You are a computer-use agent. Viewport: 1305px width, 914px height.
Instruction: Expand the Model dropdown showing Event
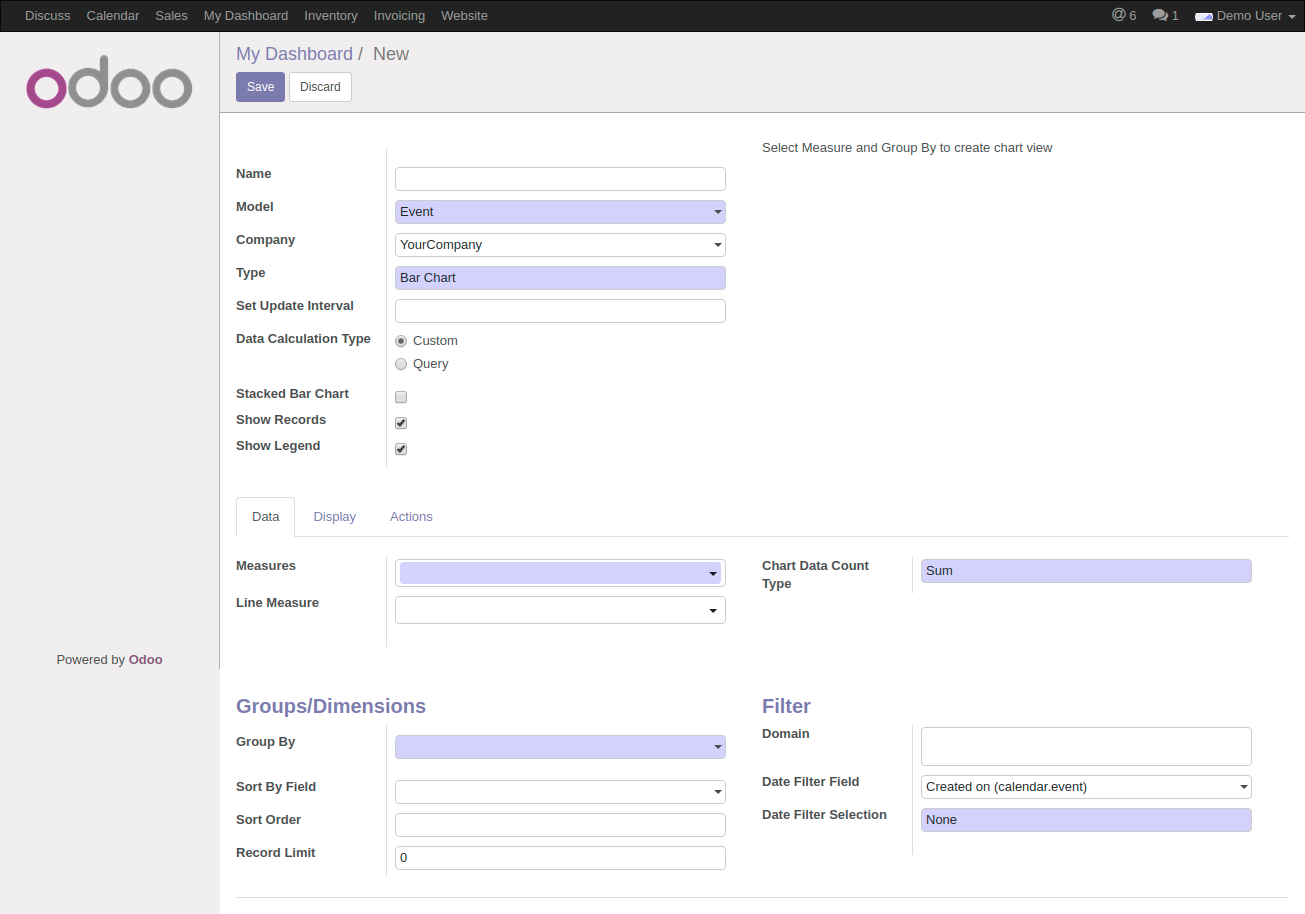coord(560,212)
